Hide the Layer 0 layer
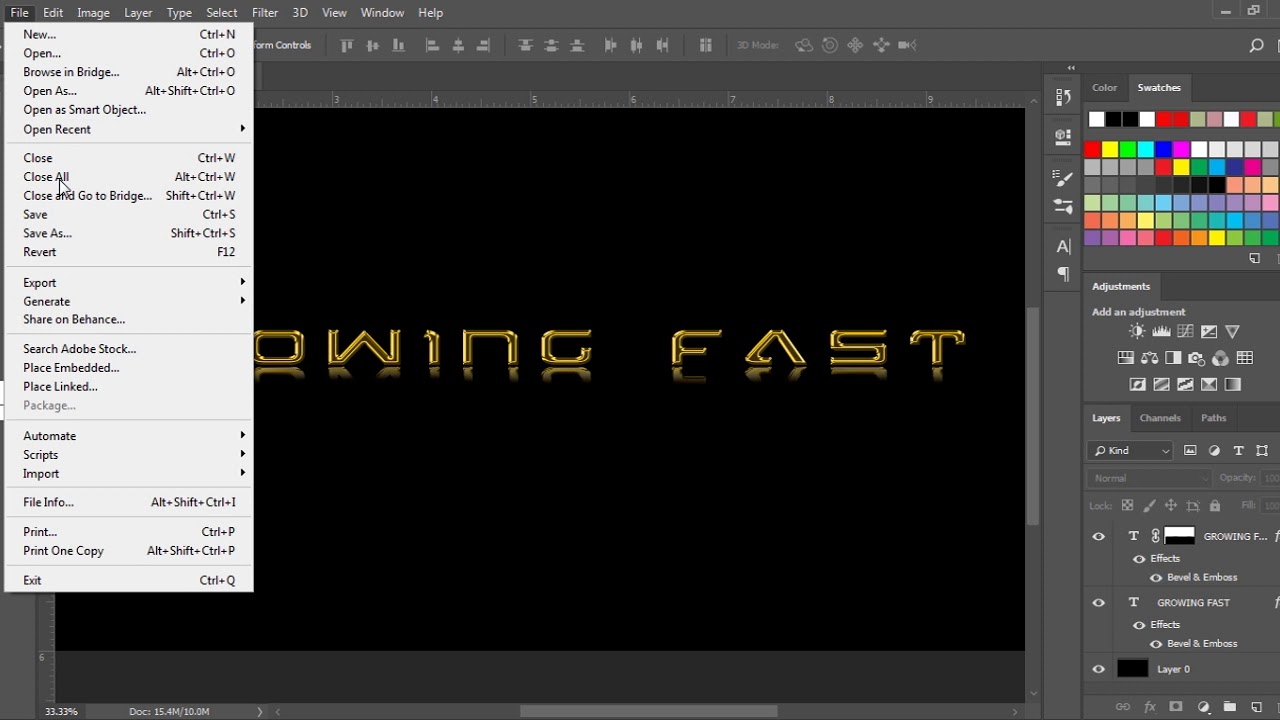The width and height of the screenshot is (1280, 720). tap(1099, 669)
